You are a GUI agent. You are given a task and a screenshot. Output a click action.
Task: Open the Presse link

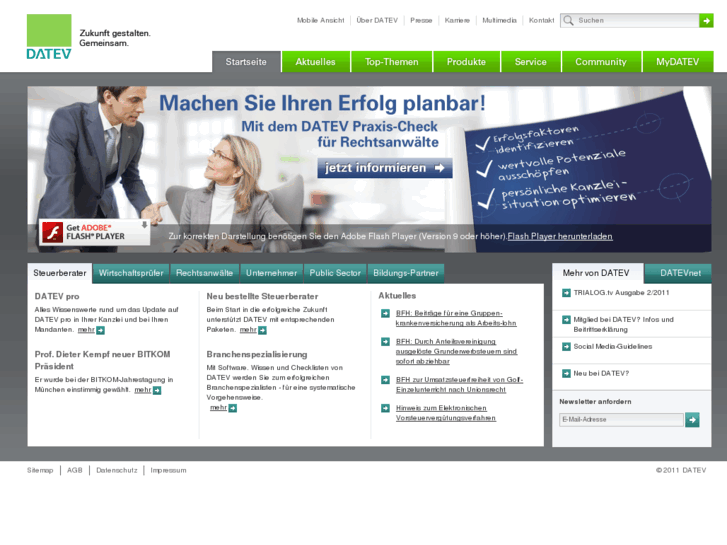click(x=421, y=20)
